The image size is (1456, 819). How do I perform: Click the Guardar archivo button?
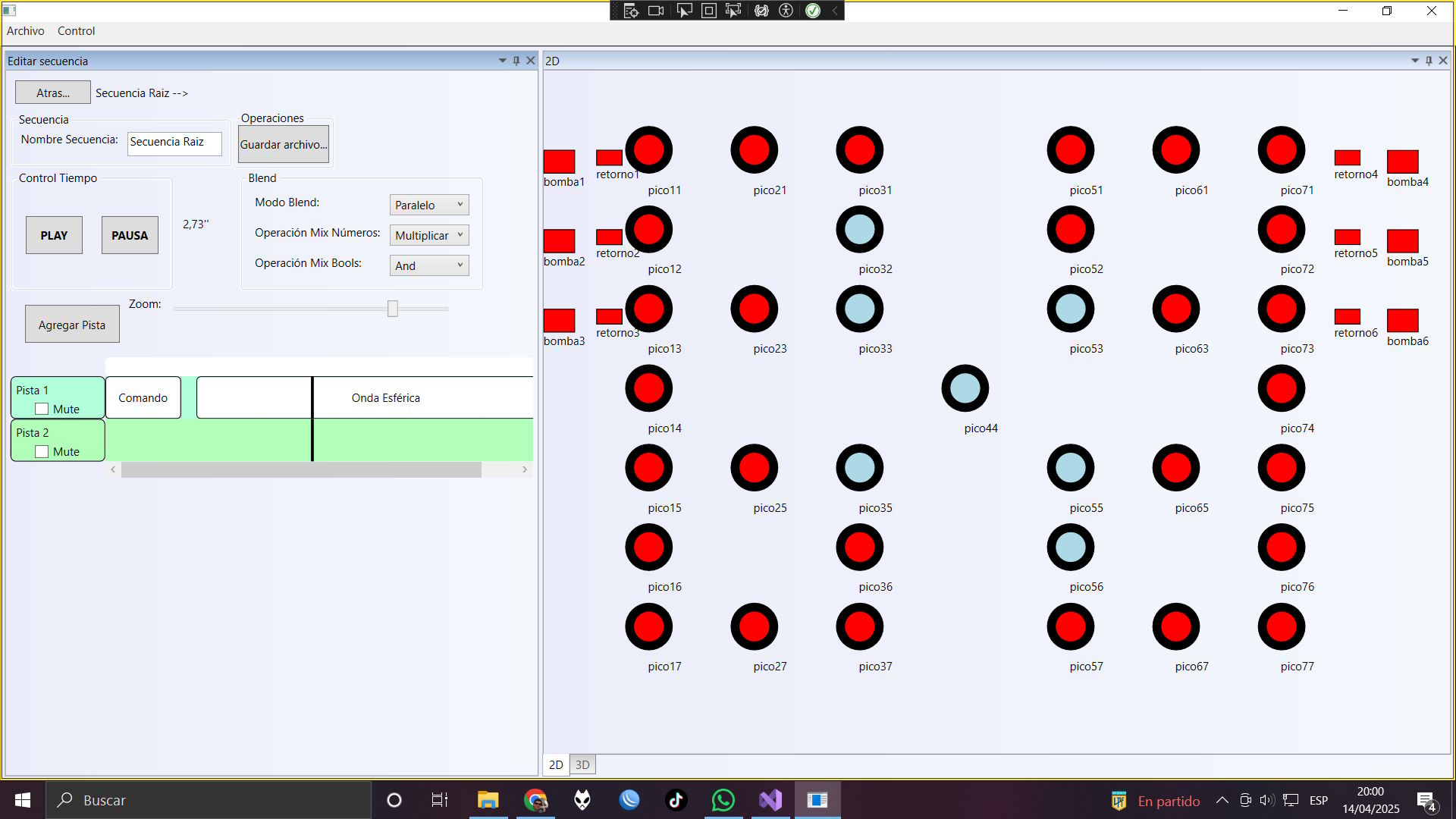click(x=284, y=144)
